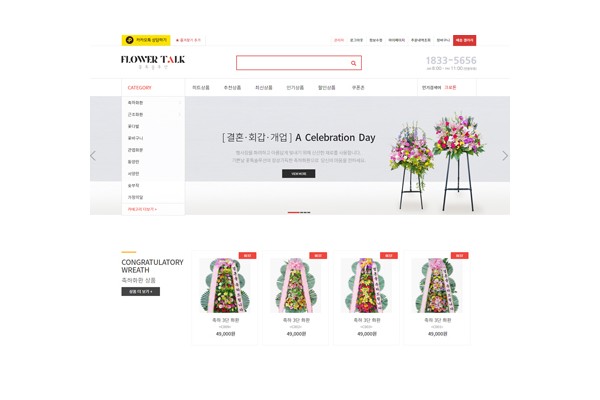
Task: Select 할인상품 in the top navigation
Action: pyautogui.click(x=327, y=88)
